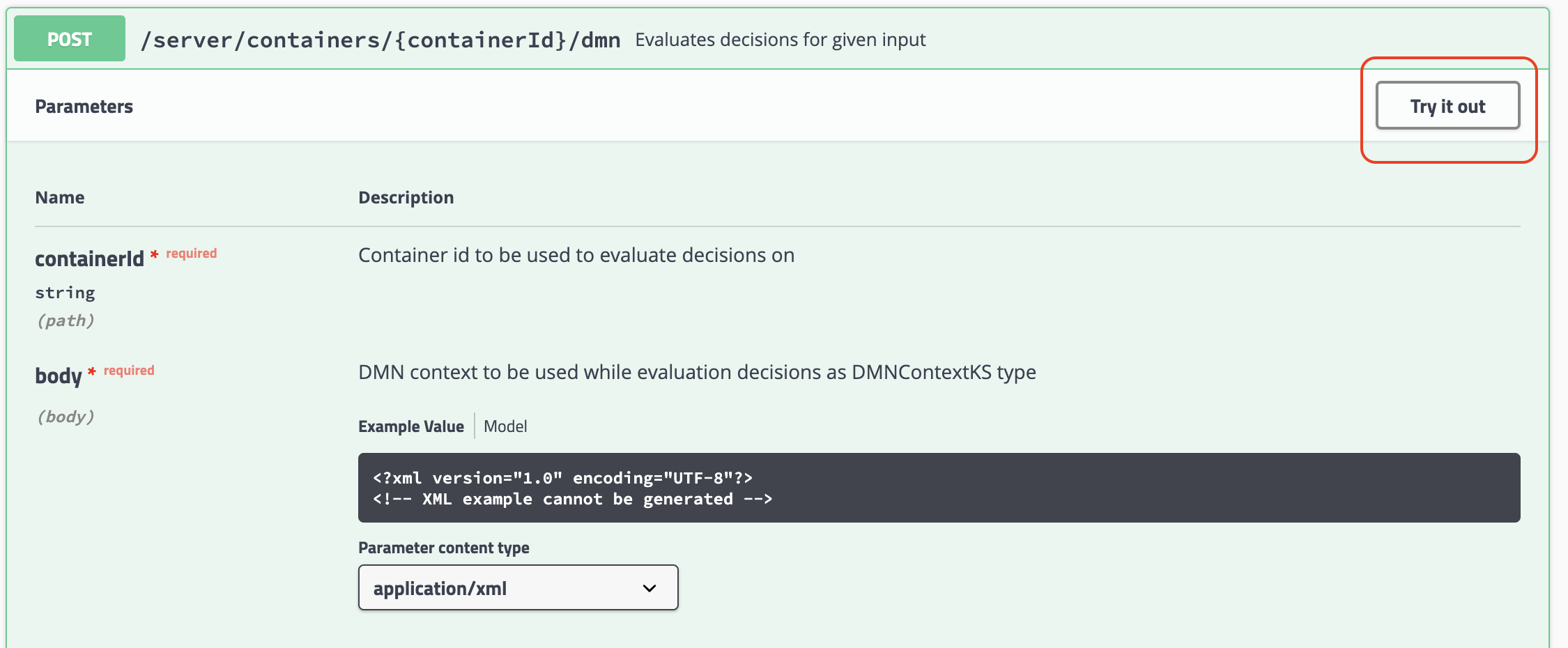Click the /server/containers/{containerId}/dmn endpoint path

tap(381, 40)
